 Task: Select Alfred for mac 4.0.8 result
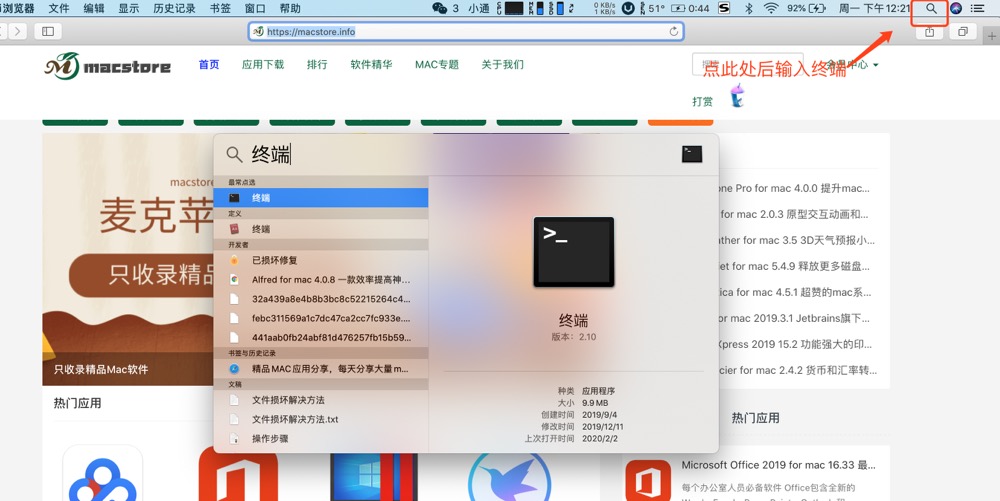[321, 279]
